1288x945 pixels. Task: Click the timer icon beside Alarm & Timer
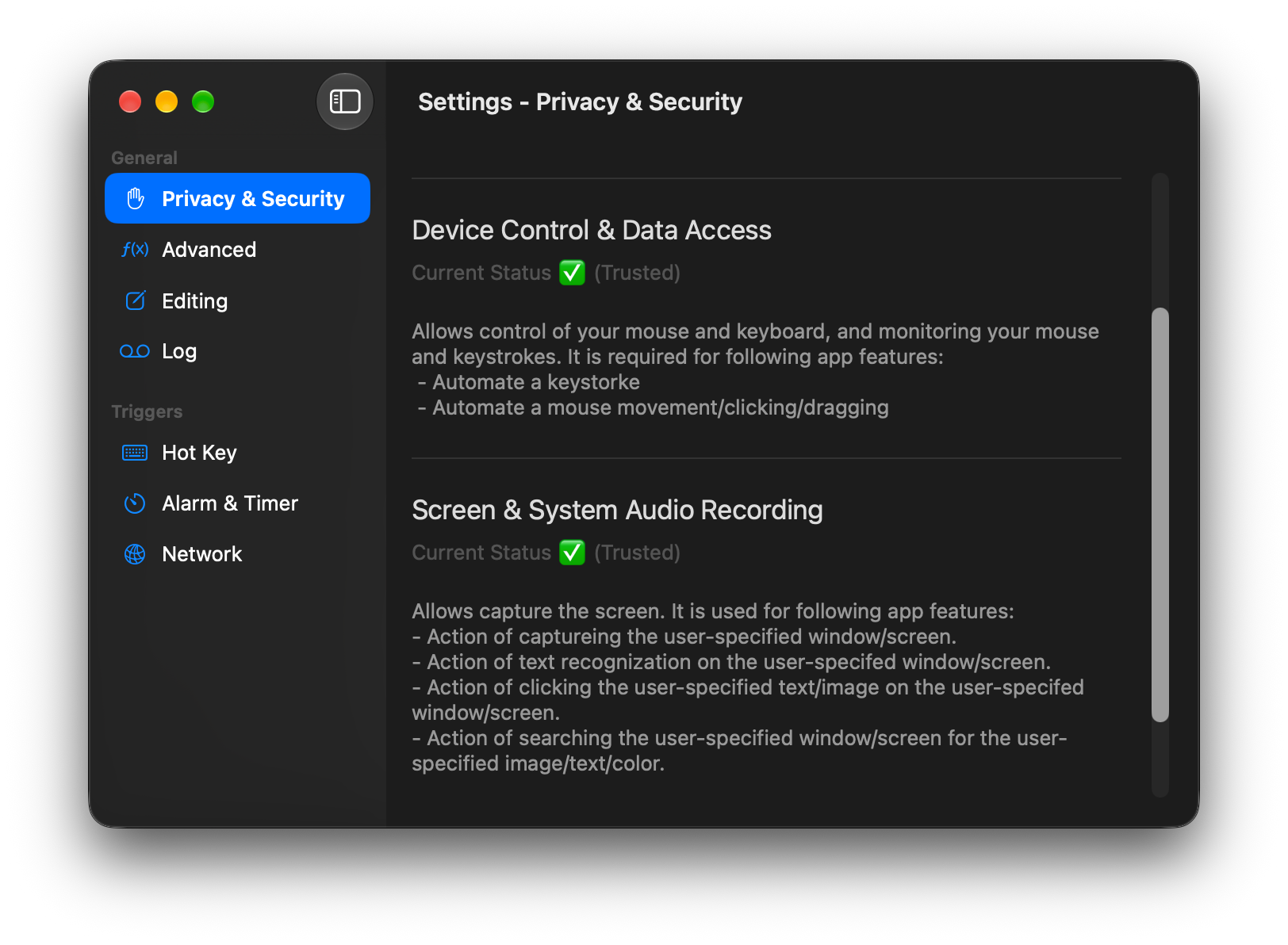pos(135,503)
